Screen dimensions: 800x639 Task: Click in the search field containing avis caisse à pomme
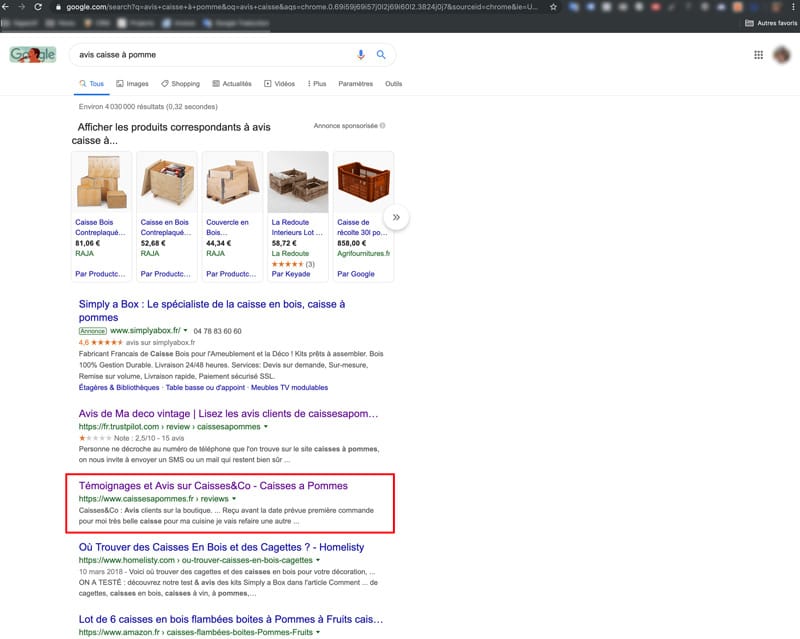pos(210,55)
